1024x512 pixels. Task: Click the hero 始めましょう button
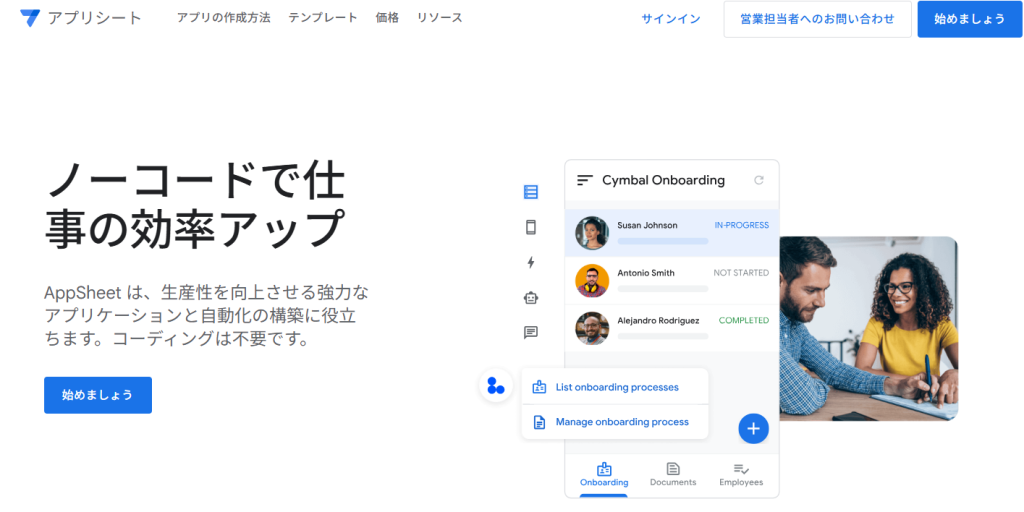point(97,395)
